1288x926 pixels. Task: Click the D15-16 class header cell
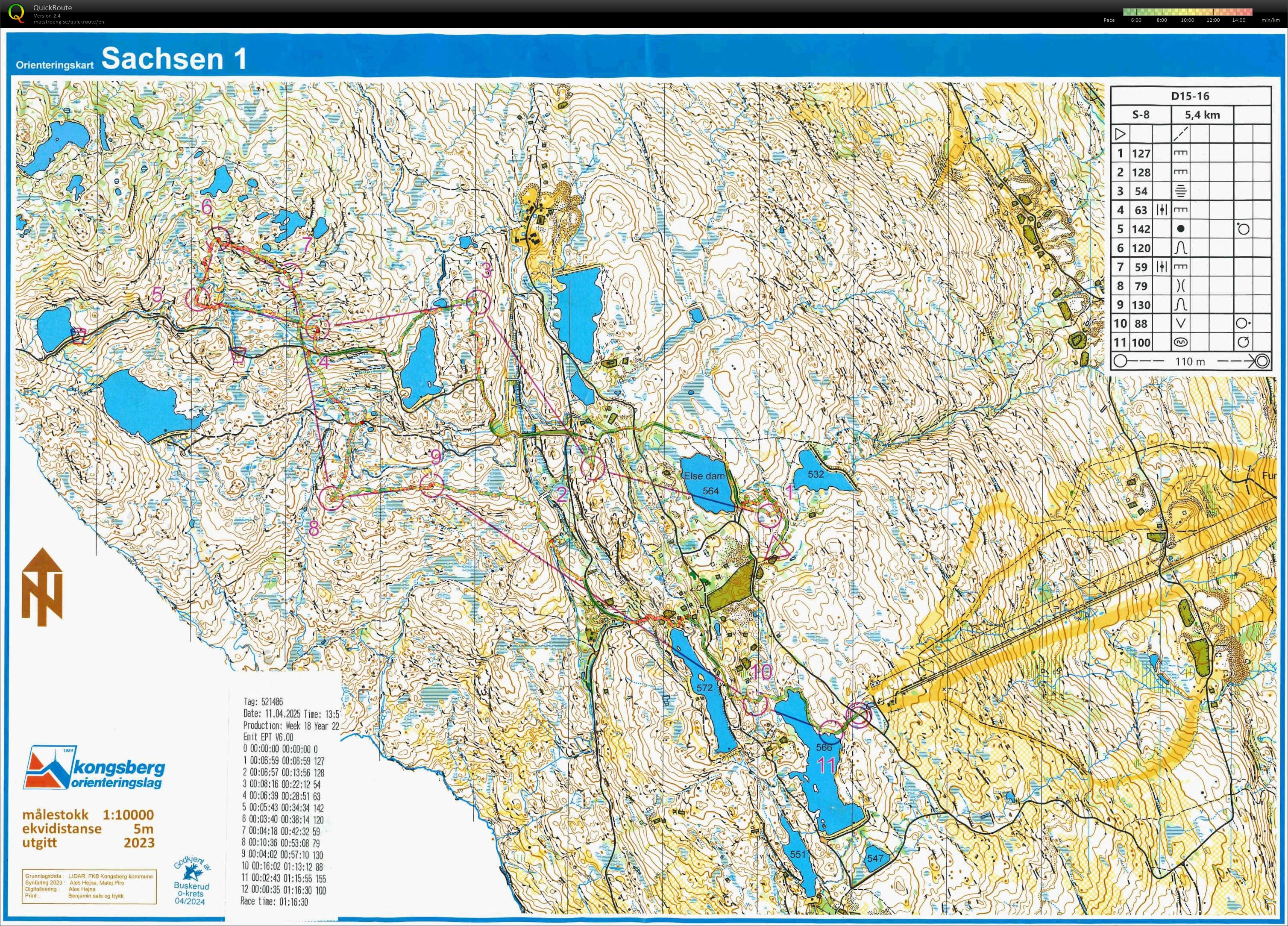click(x=1191, y=96)
